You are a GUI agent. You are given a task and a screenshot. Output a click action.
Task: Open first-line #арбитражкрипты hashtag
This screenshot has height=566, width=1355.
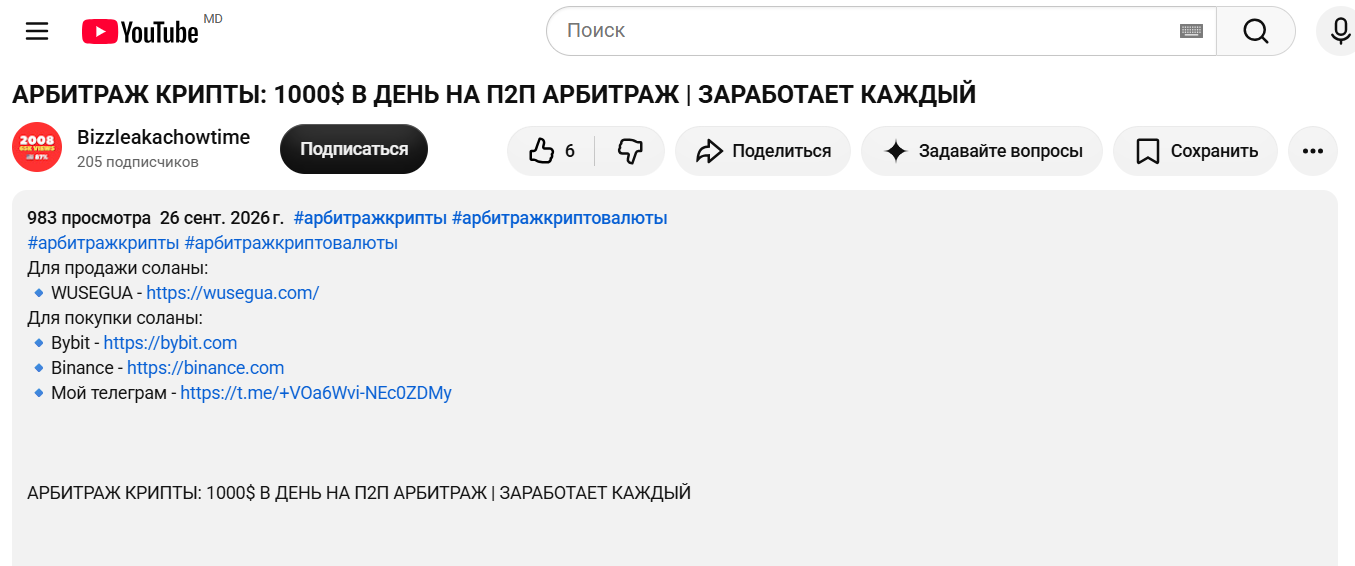coord(370,218)
